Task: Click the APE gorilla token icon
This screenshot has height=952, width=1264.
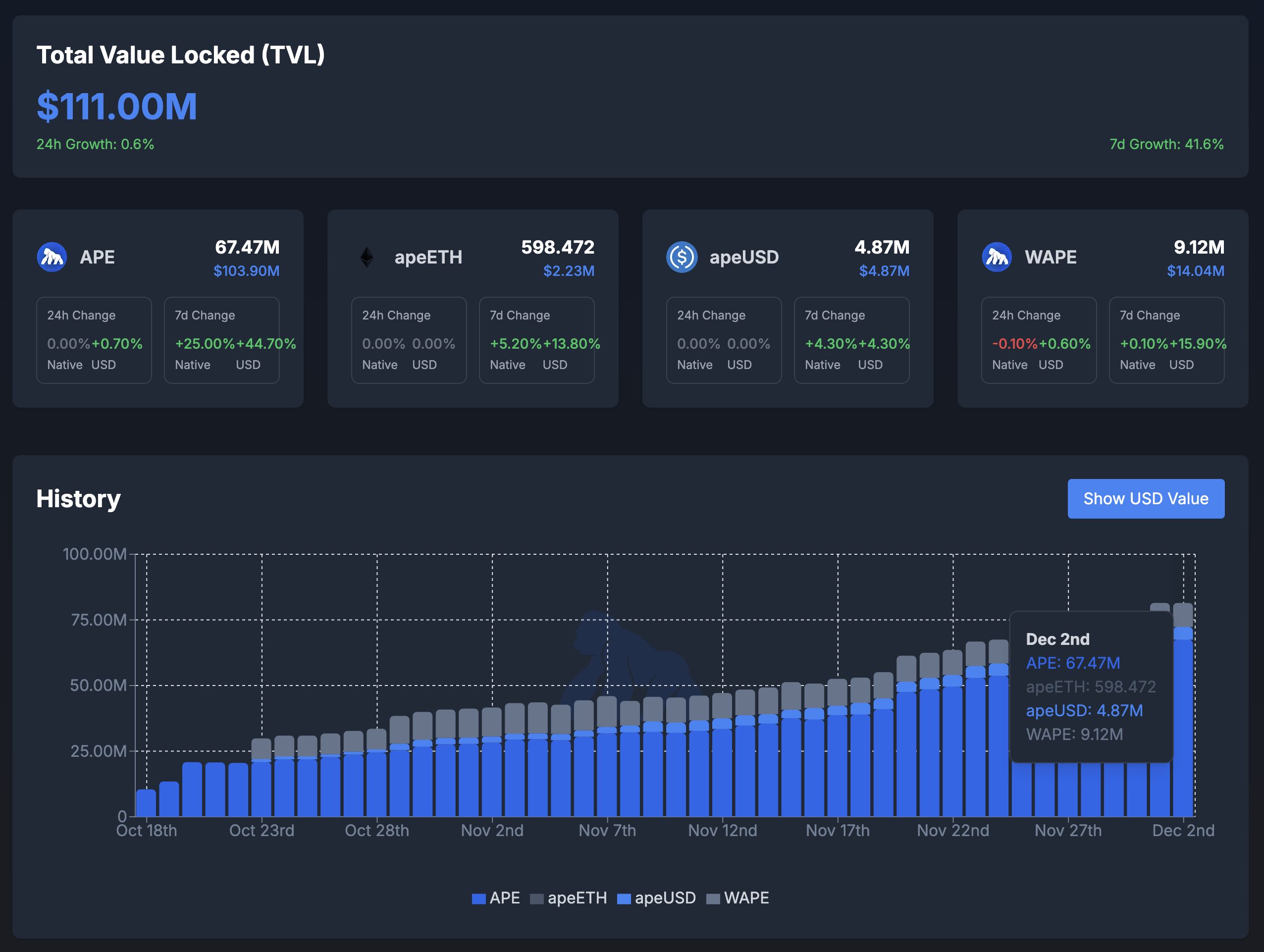Action: click(52, 257)
